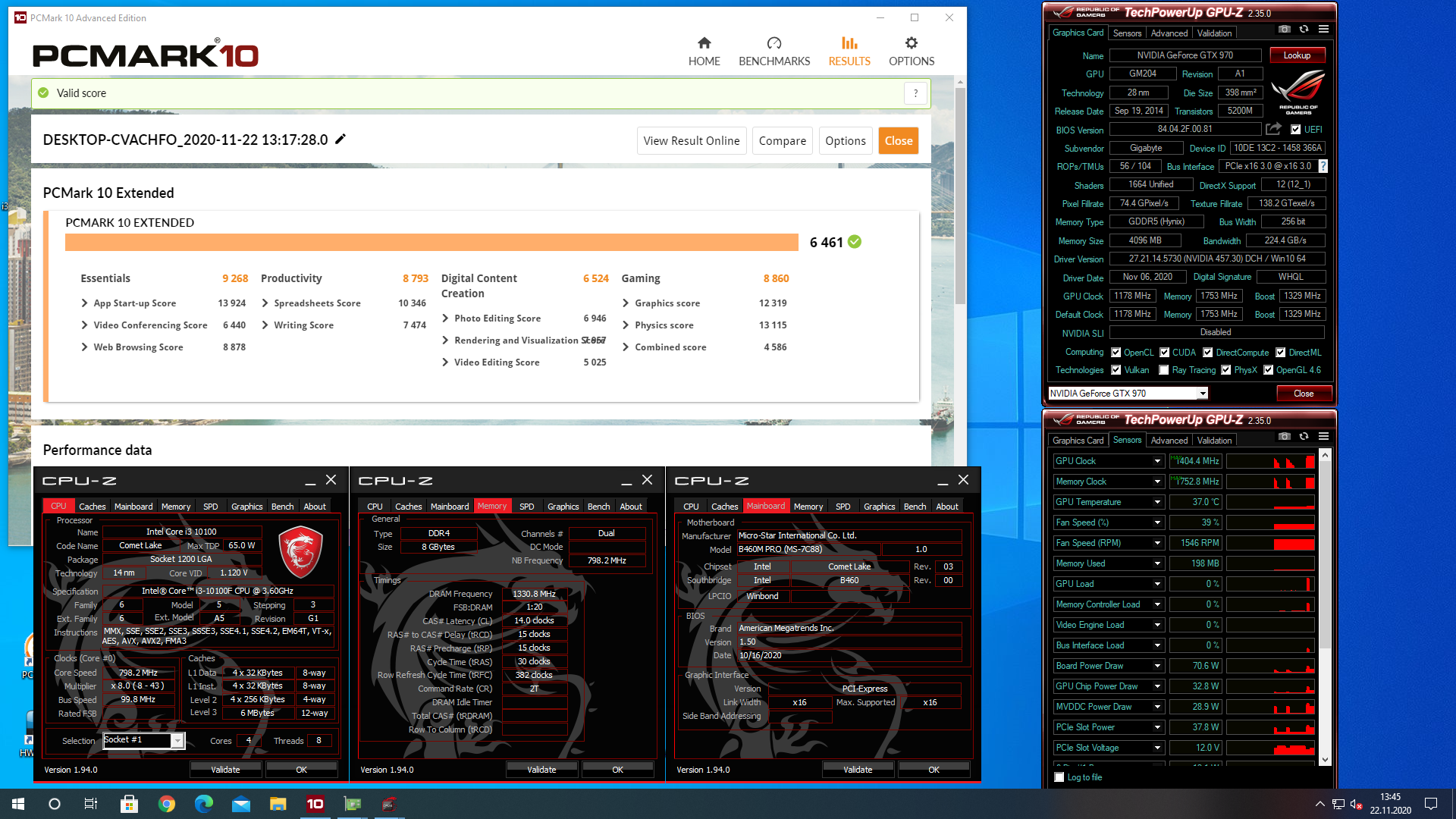The height and width of the screenshot is (819, 1456).
Task: Switch to the Advanced tab in top GPU-Z
Action: pyautogui.click(x=1169, y=33)
